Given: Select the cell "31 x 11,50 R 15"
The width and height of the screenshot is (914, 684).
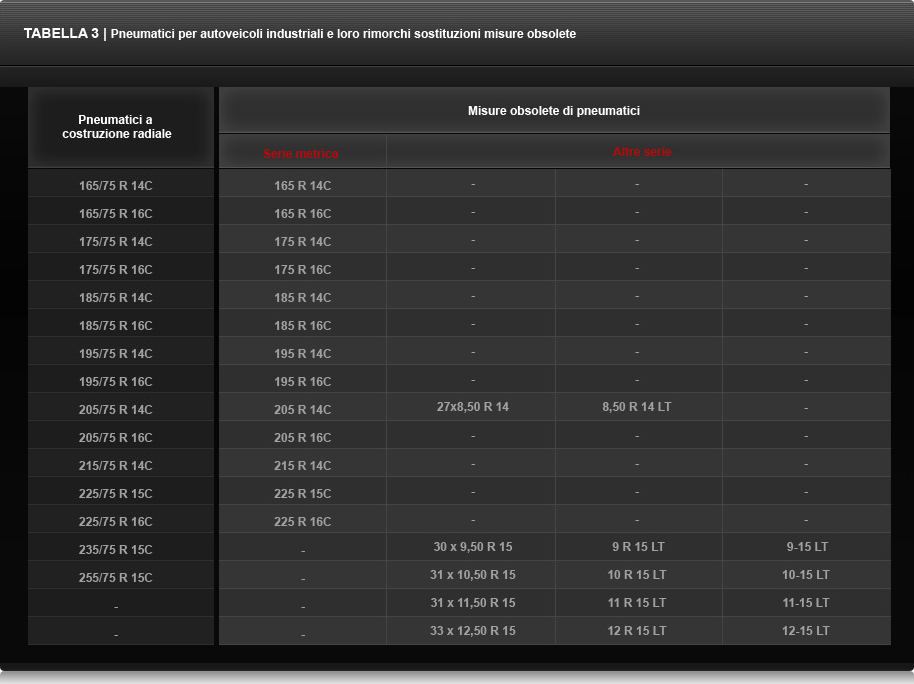Looking at the screenshot, I should [473, 602].
